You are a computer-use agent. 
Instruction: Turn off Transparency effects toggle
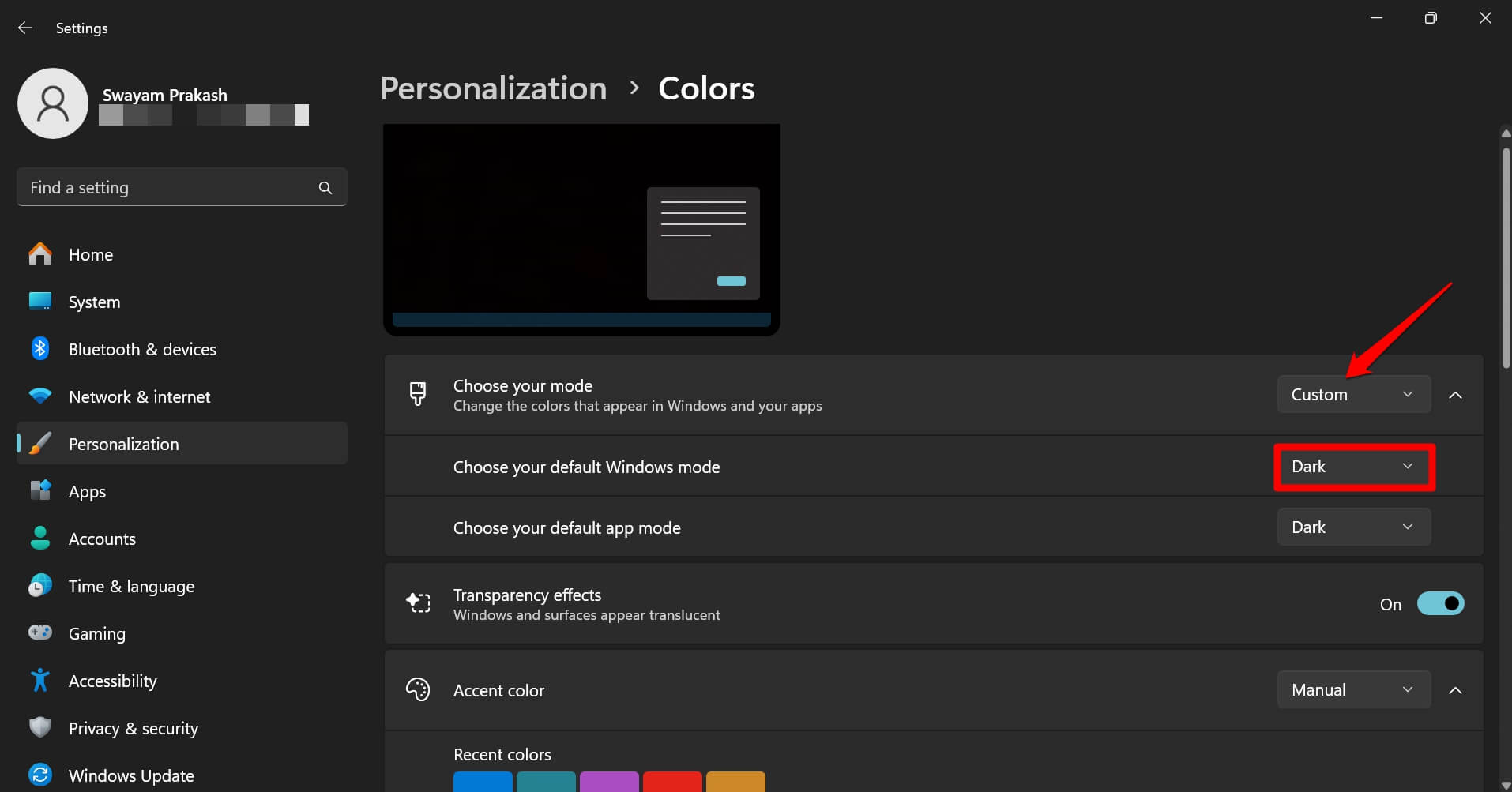click(1440, 604)
